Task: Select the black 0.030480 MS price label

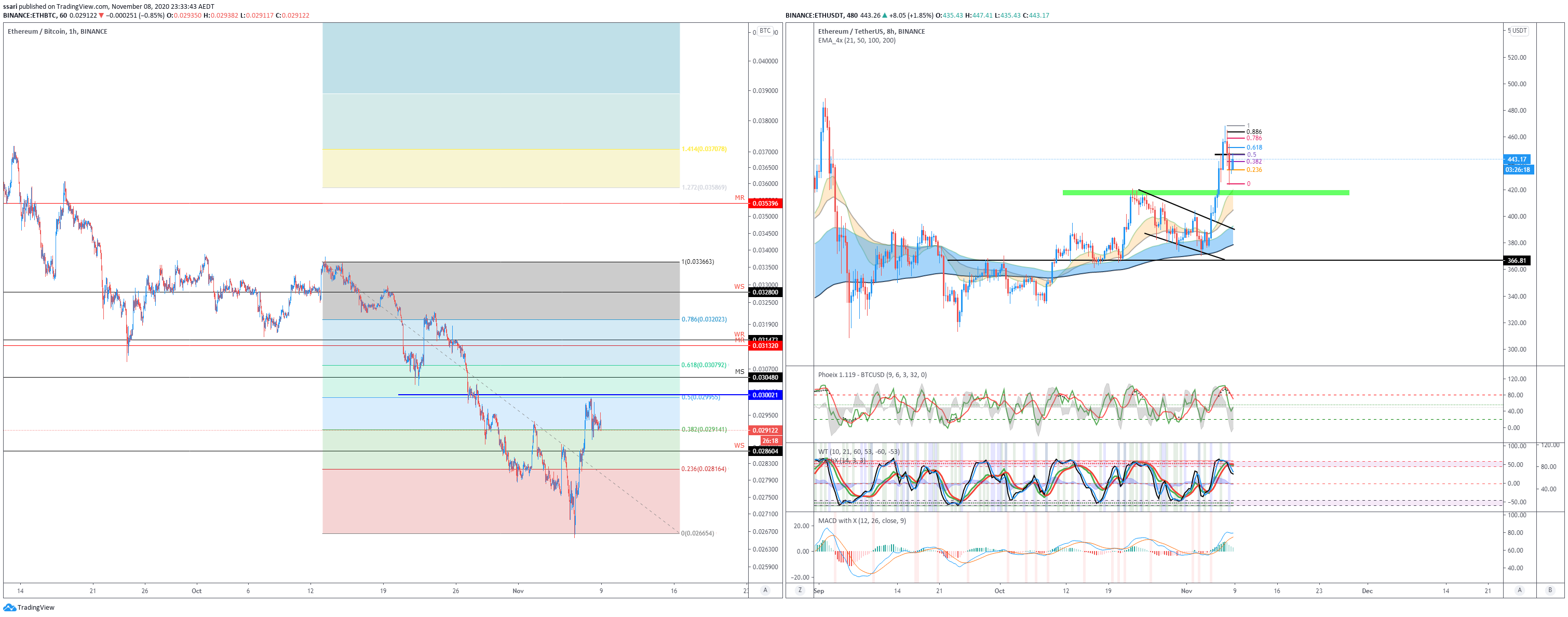Action: [x=765, y=378]
